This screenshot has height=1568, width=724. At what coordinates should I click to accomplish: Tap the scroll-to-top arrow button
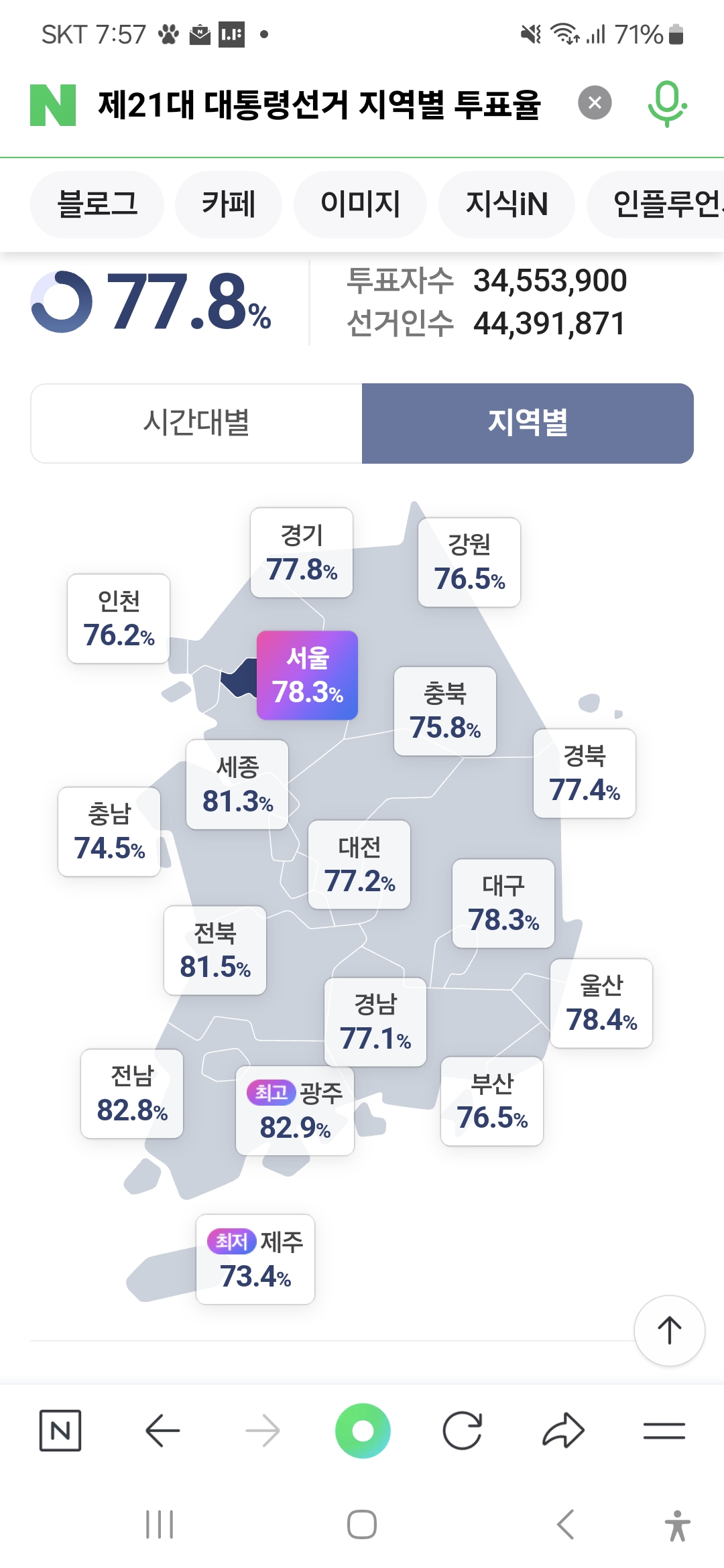click(669, 1331)
